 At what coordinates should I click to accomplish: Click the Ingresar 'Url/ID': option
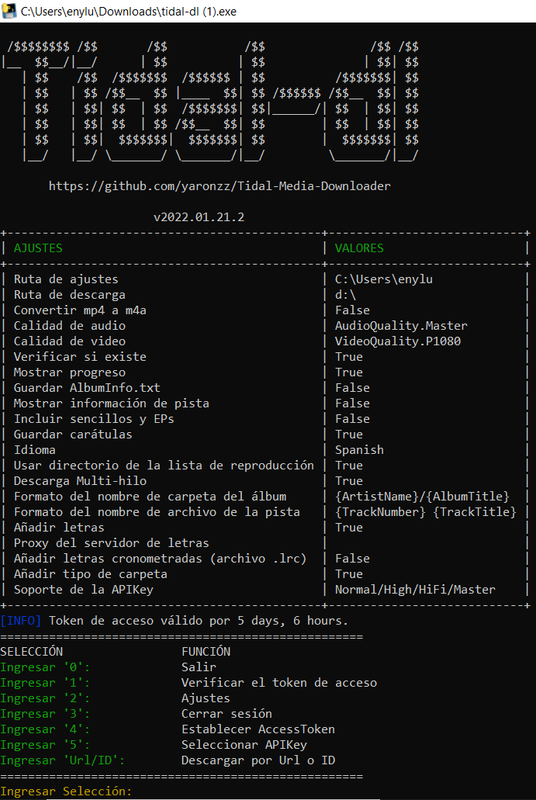(63, 760)
